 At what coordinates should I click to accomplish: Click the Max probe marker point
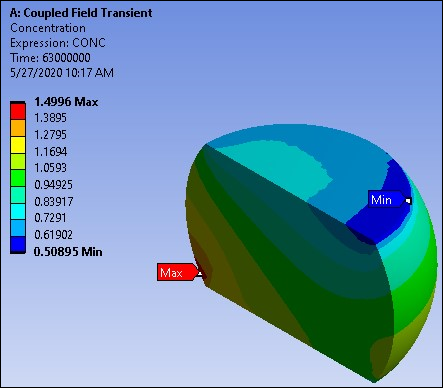click(x=200, y=274)
